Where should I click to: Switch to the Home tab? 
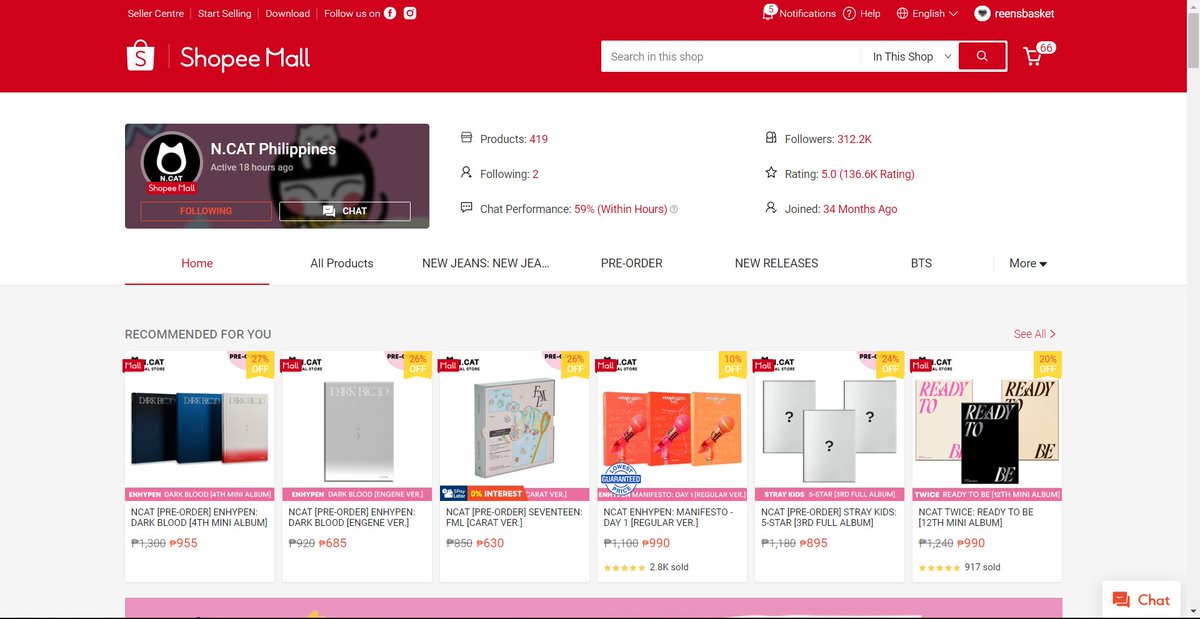(x=197, y=263)
